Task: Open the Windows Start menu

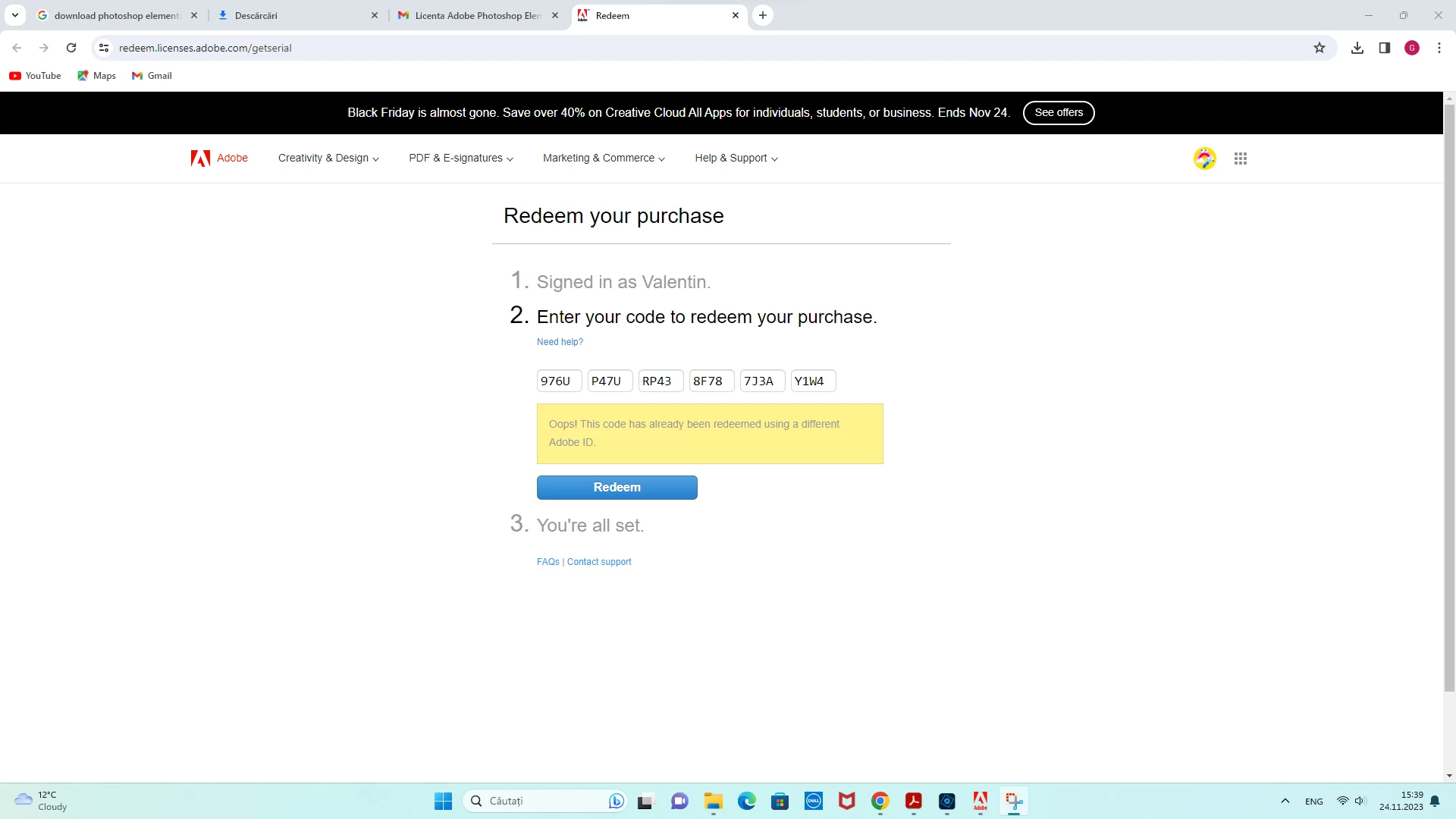Action: pyautogui.click(x=443, y=802)
